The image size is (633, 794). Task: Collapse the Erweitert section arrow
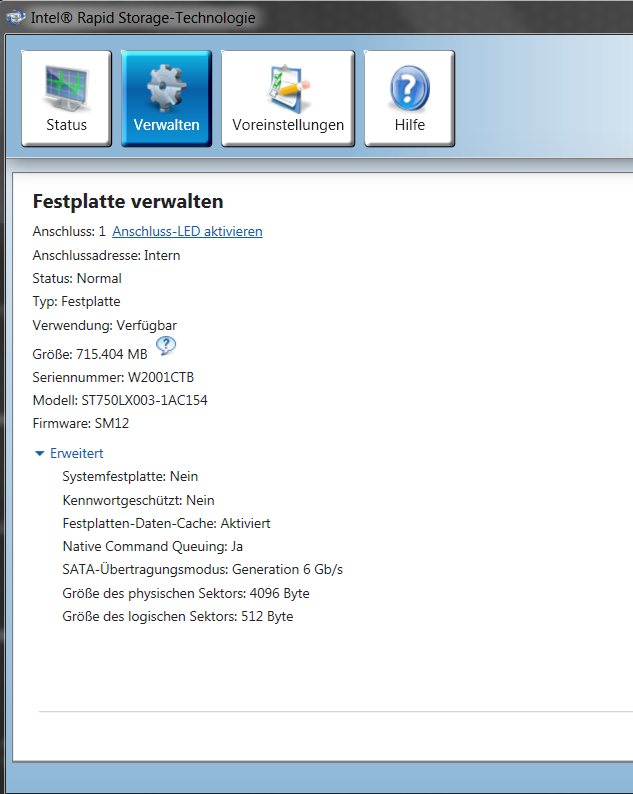pyautogui.click(x=39, y=453)
